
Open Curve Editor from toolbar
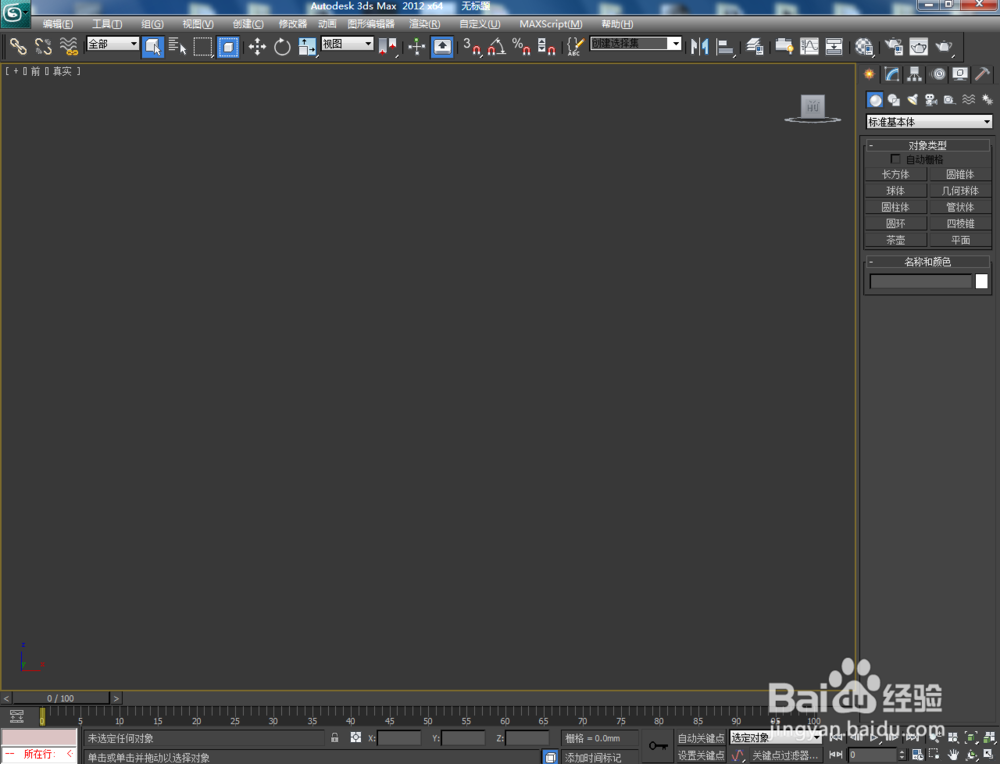tap(809, 47)
